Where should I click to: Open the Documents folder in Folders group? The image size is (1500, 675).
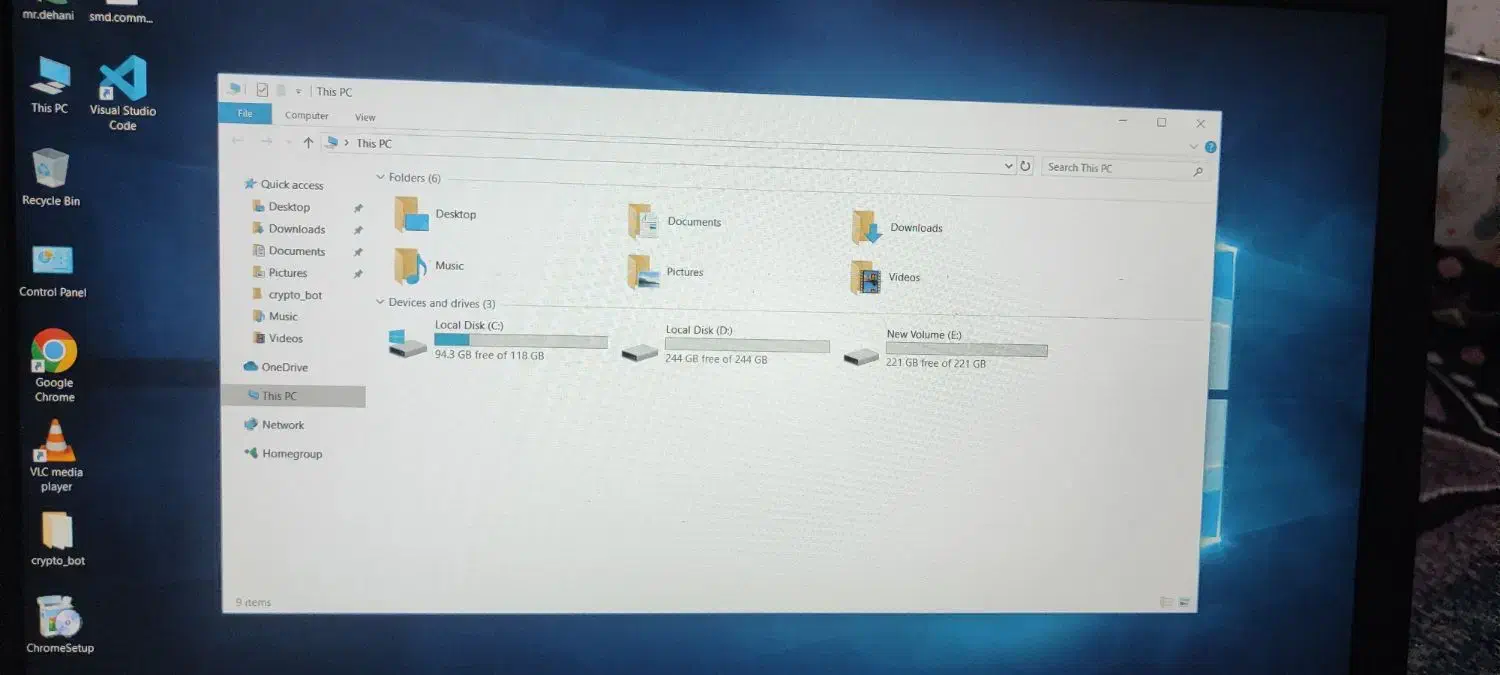tap(675, 221)
